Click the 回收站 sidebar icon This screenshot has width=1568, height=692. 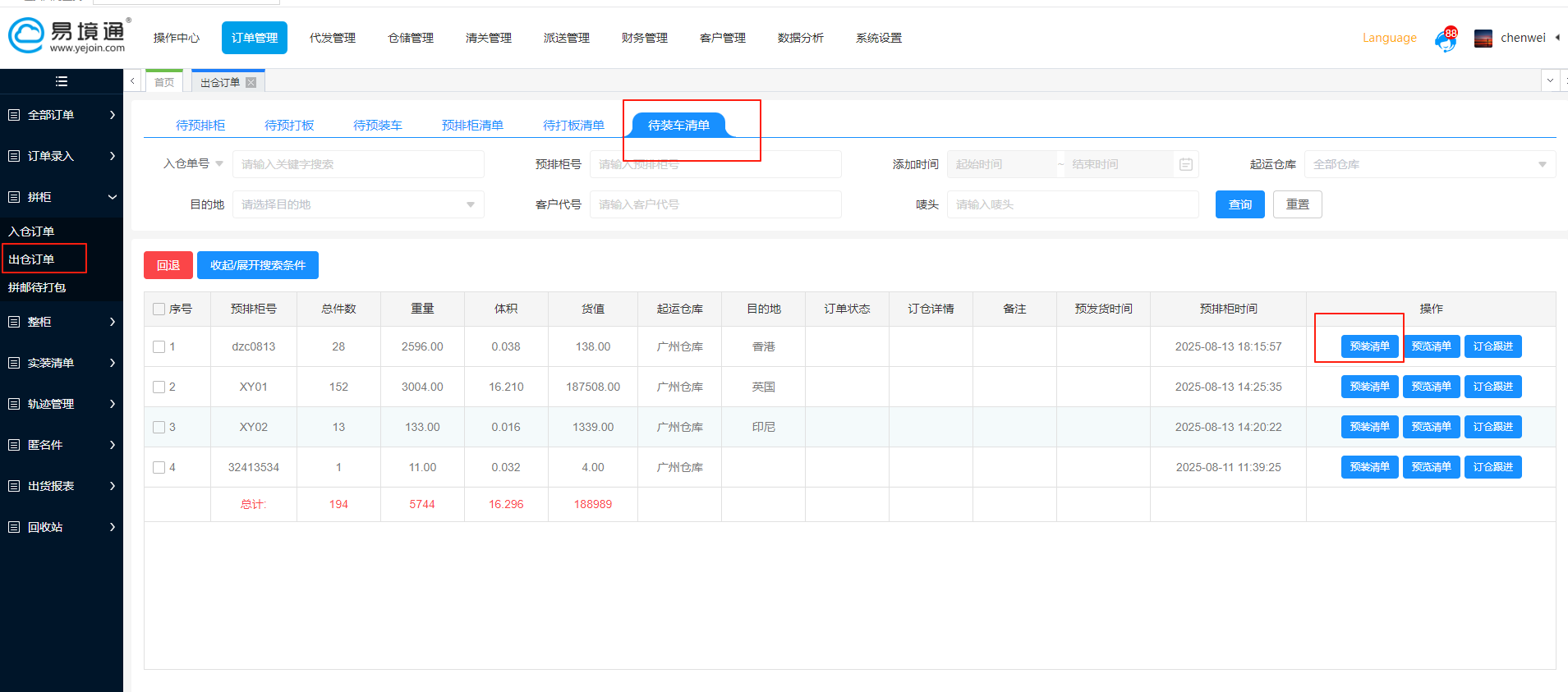14,527
